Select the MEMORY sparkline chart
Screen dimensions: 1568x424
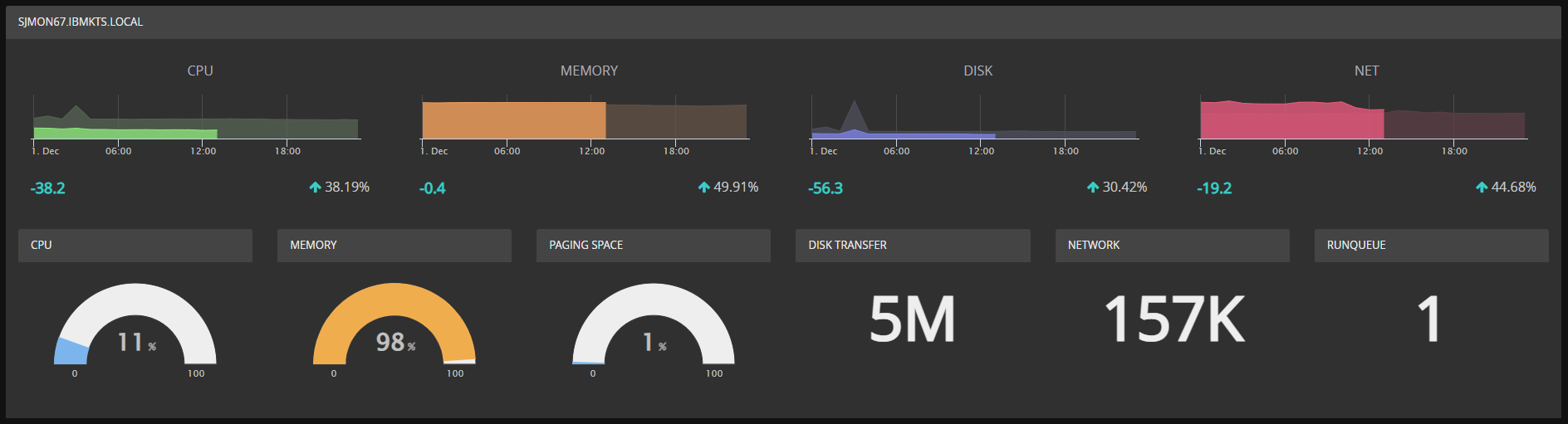coord(586,117)
